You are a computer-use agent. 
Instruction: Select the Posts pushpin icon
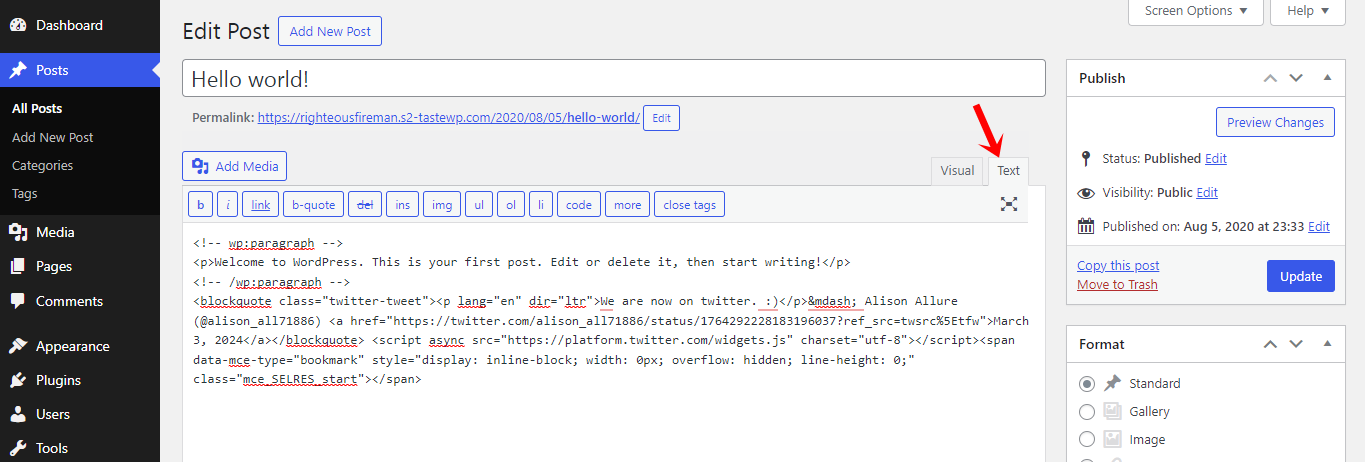(18, 71)
